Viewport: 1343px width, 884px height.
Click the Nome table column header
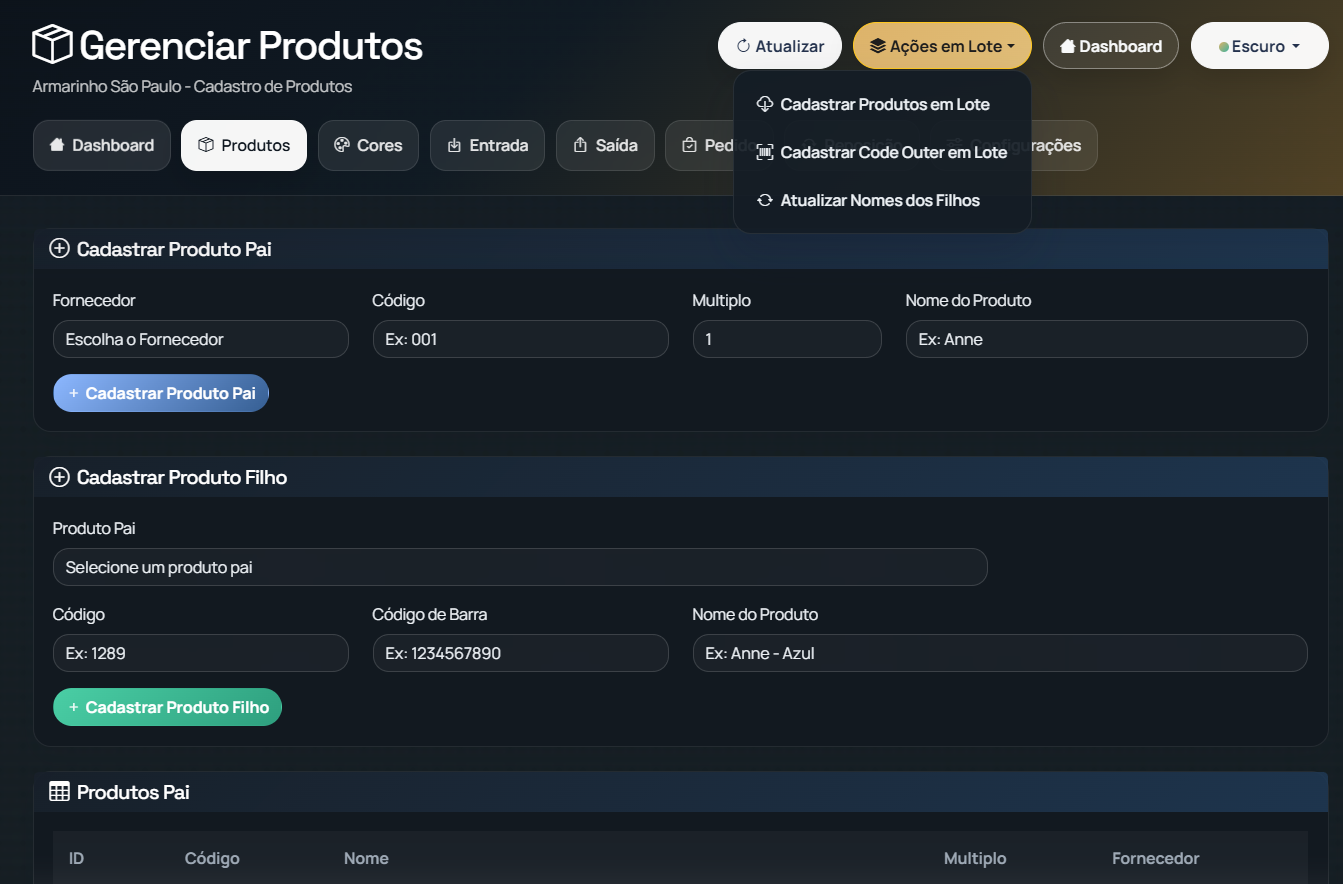[x=366, y=858]
